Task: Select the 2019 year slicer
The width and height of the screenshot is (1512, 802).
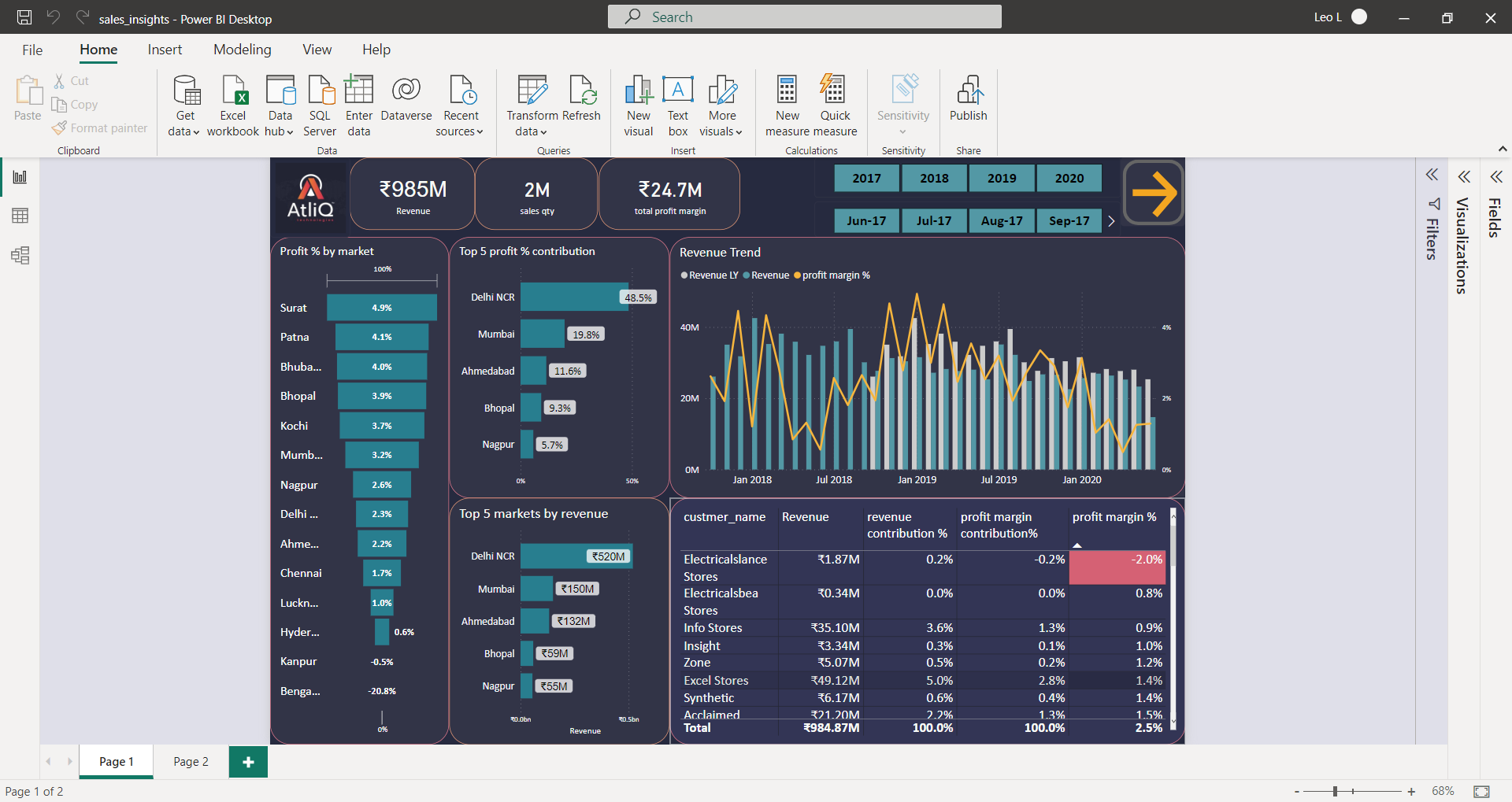Action: (x=1002, y=179)
